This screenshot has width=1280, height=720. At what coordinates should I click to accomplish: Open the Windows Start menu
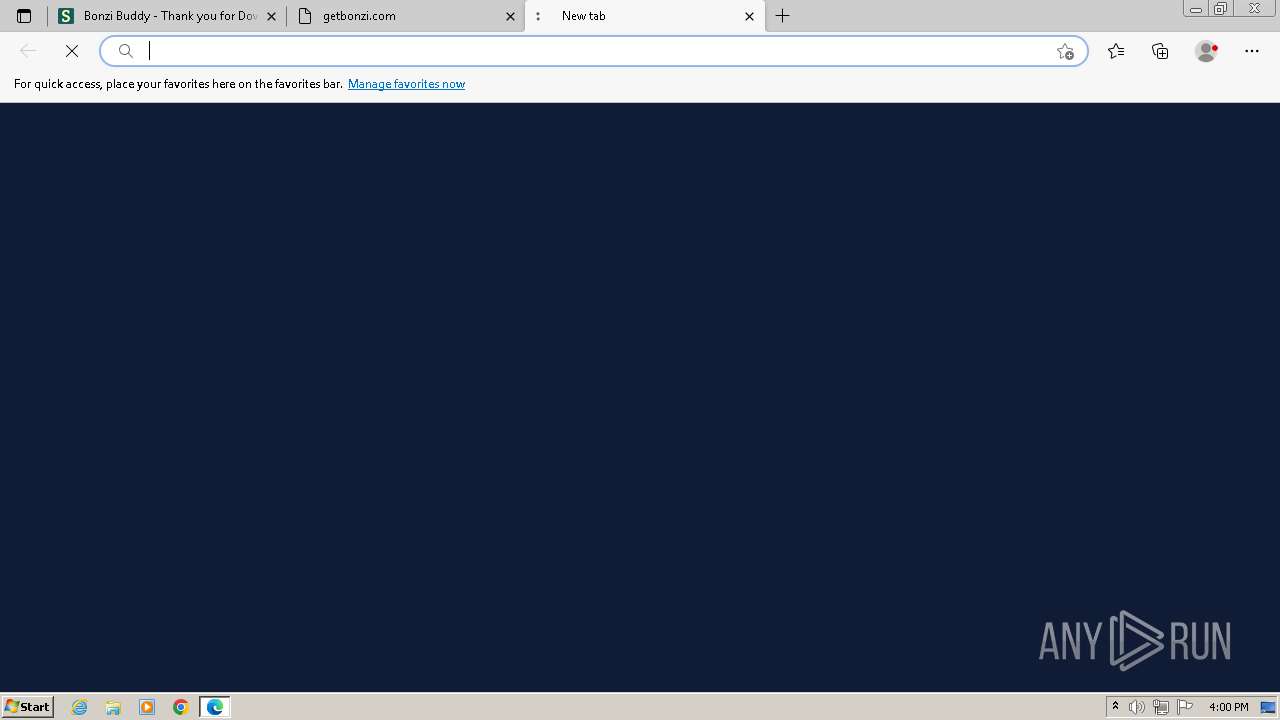tap(28, 707)
